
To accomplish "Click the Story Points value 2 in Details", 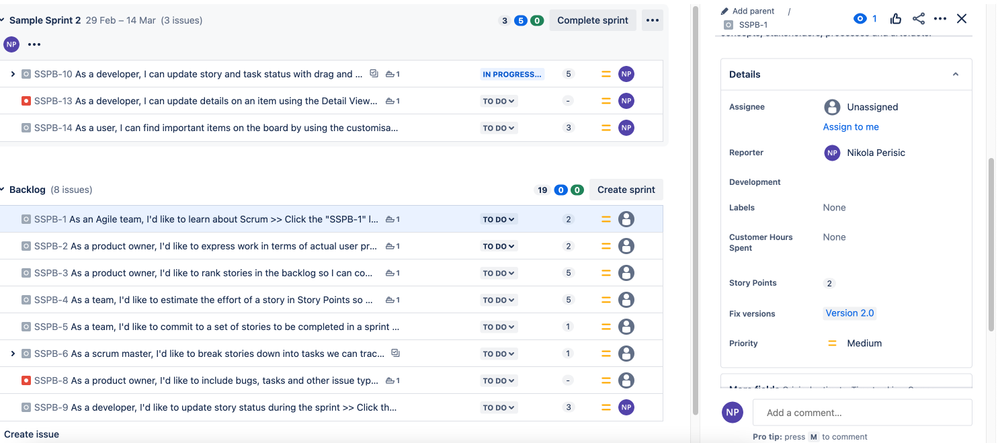I will pyautogui.click(x=829, y=283).
